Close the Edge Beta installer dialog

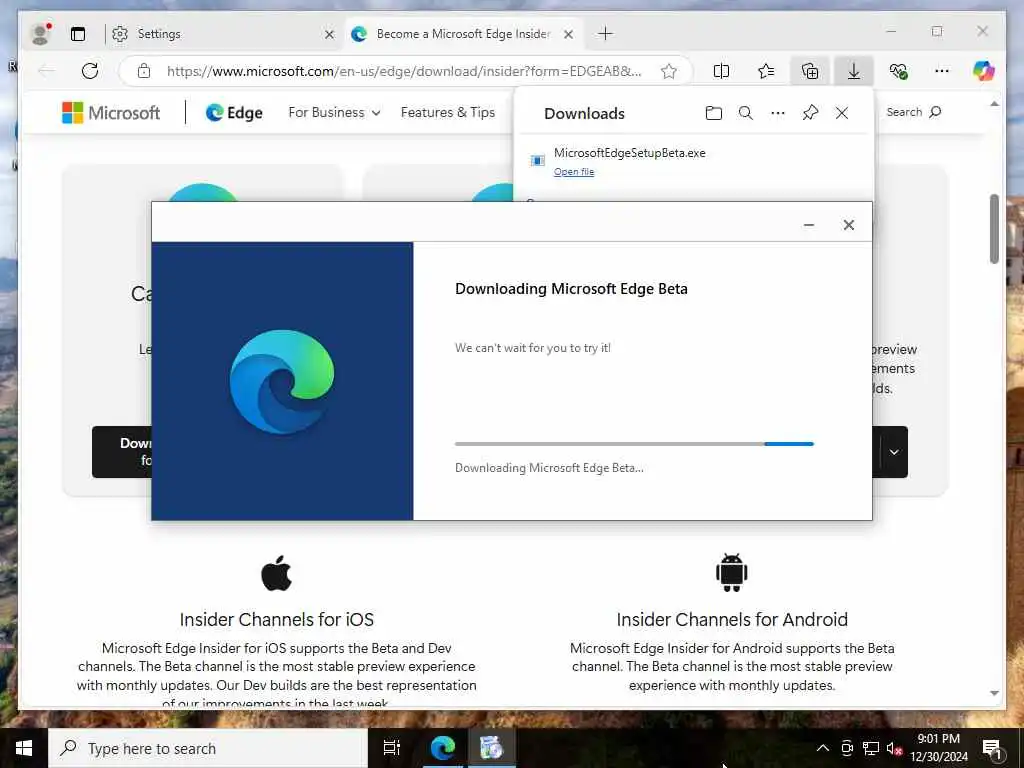point(848,225)
